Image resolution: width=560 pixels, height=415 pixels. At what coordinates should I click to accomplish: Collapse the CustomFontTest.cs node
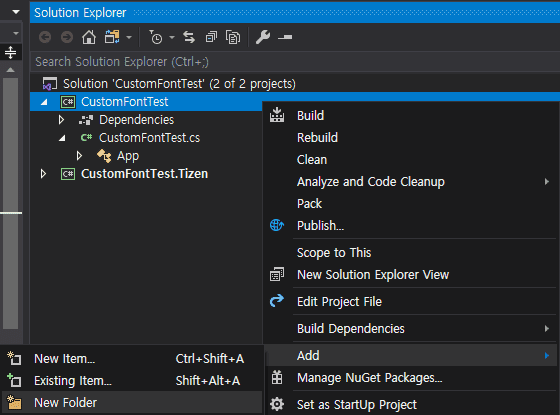pyautogui.click(x=62, y=138)
